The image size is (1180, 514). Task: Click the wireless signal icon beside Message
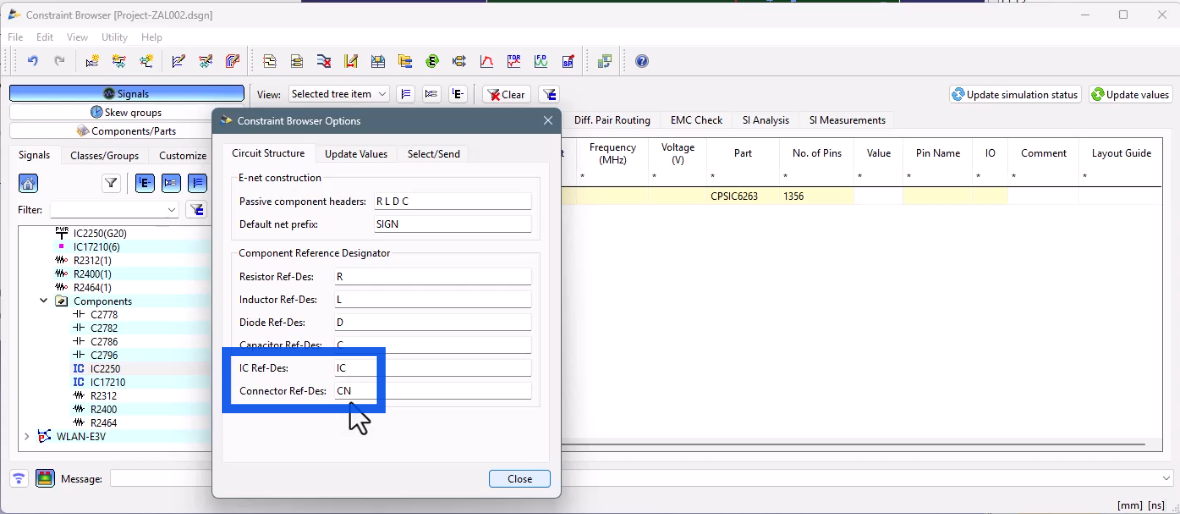[x=20, y=479]
